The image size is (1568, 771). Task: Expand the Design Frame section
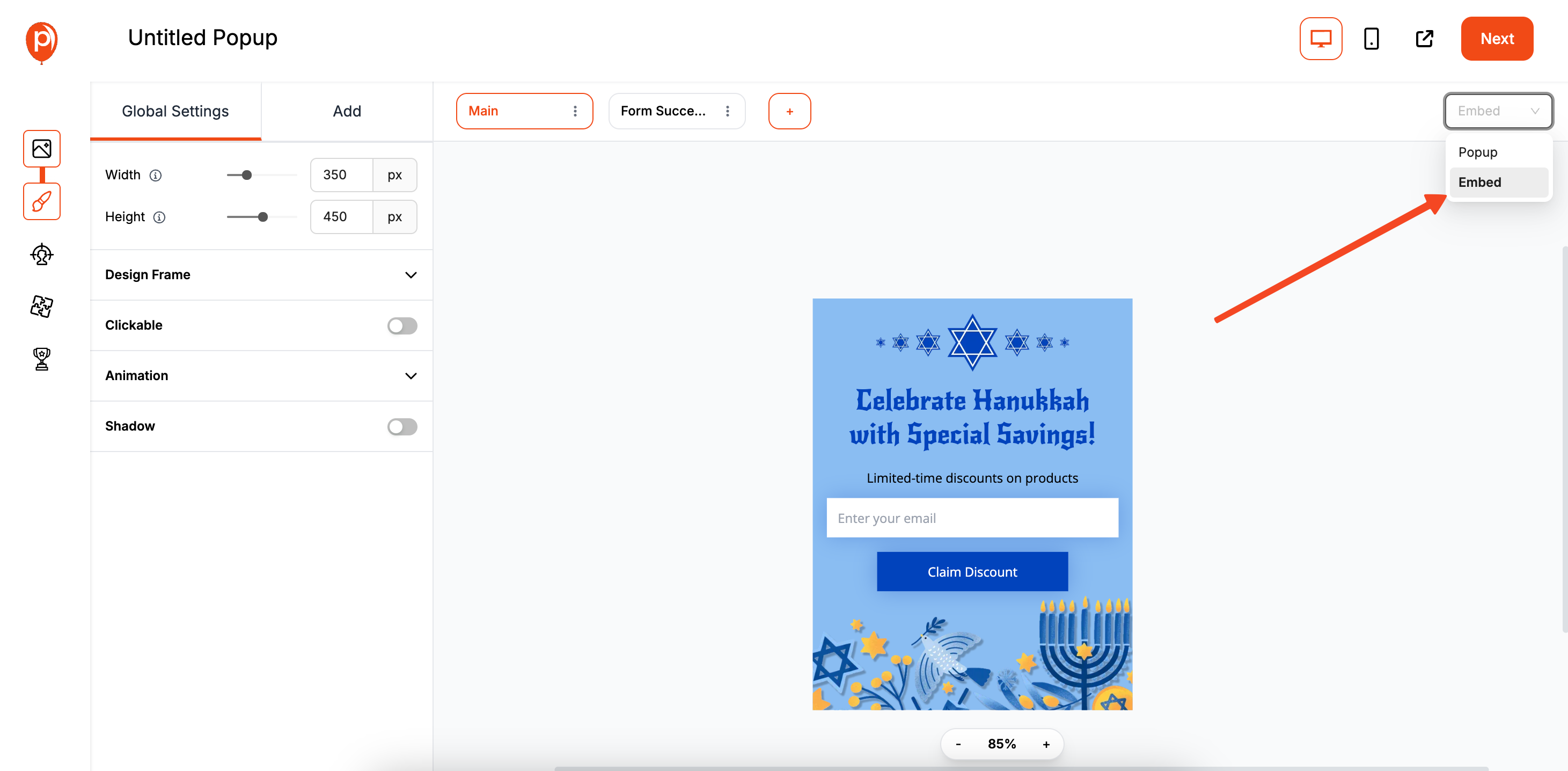coord(261,275)
